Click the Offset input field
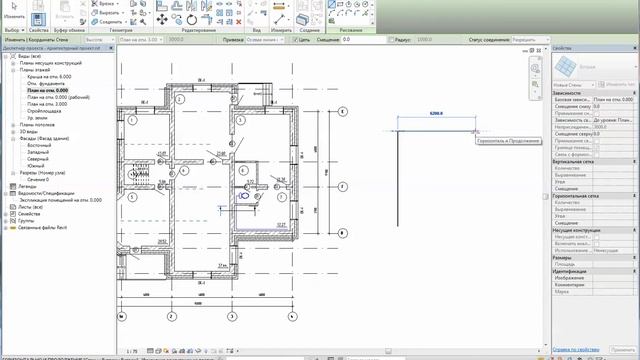 pyautogui.click(x=363, y=40)
